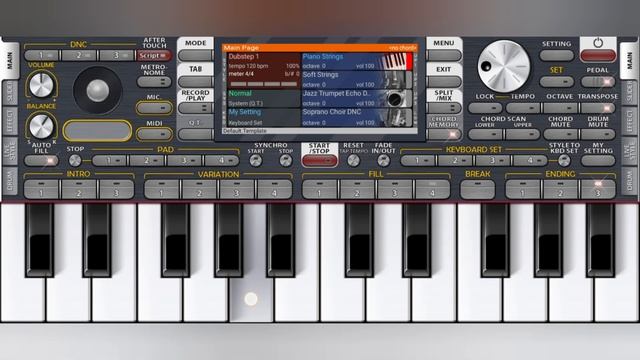Open the right EFFECT side tab
The height and width of the screenshot is (360, 640).
pyautogui.click(x=629, y=121)
